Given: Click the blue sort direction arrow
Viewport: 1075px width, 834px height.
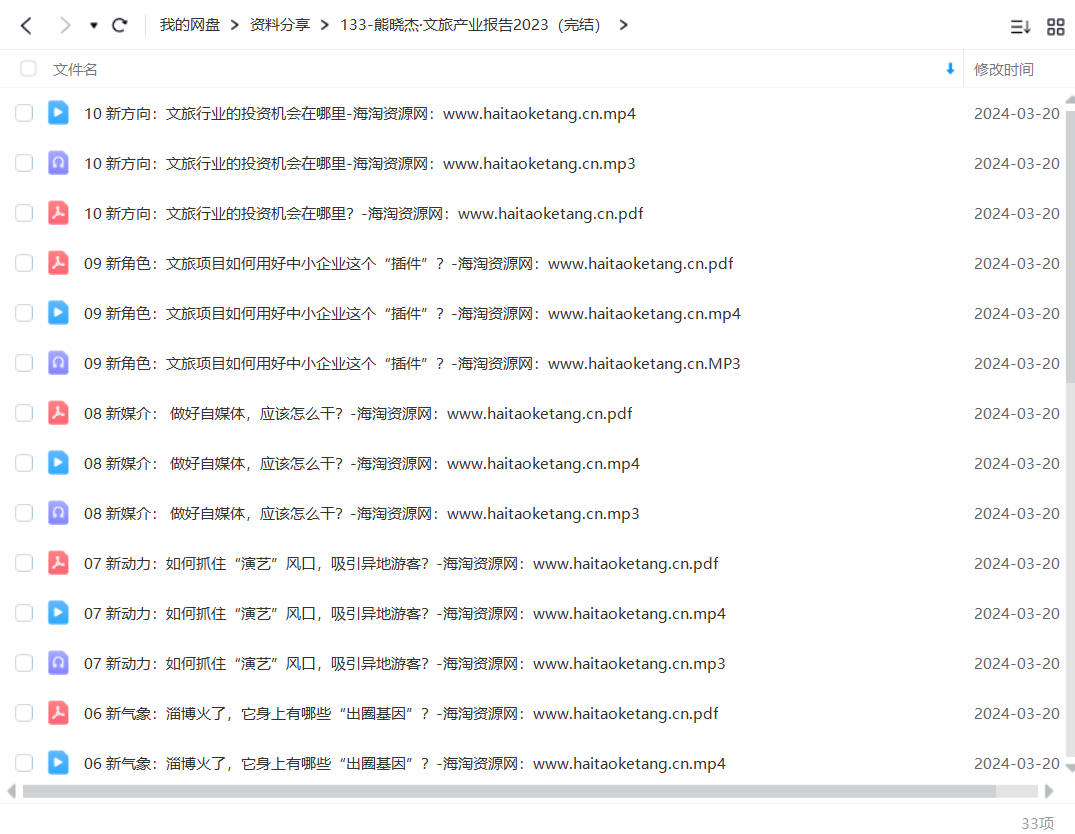Looking at the screenshot, I should pos(950,69).
